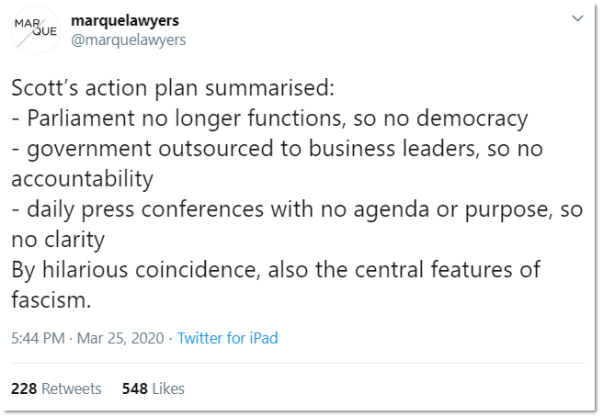This screenshot has height=416, width=600.
Task: Click the Twitter for iPad source link
Action: [228, 338]
